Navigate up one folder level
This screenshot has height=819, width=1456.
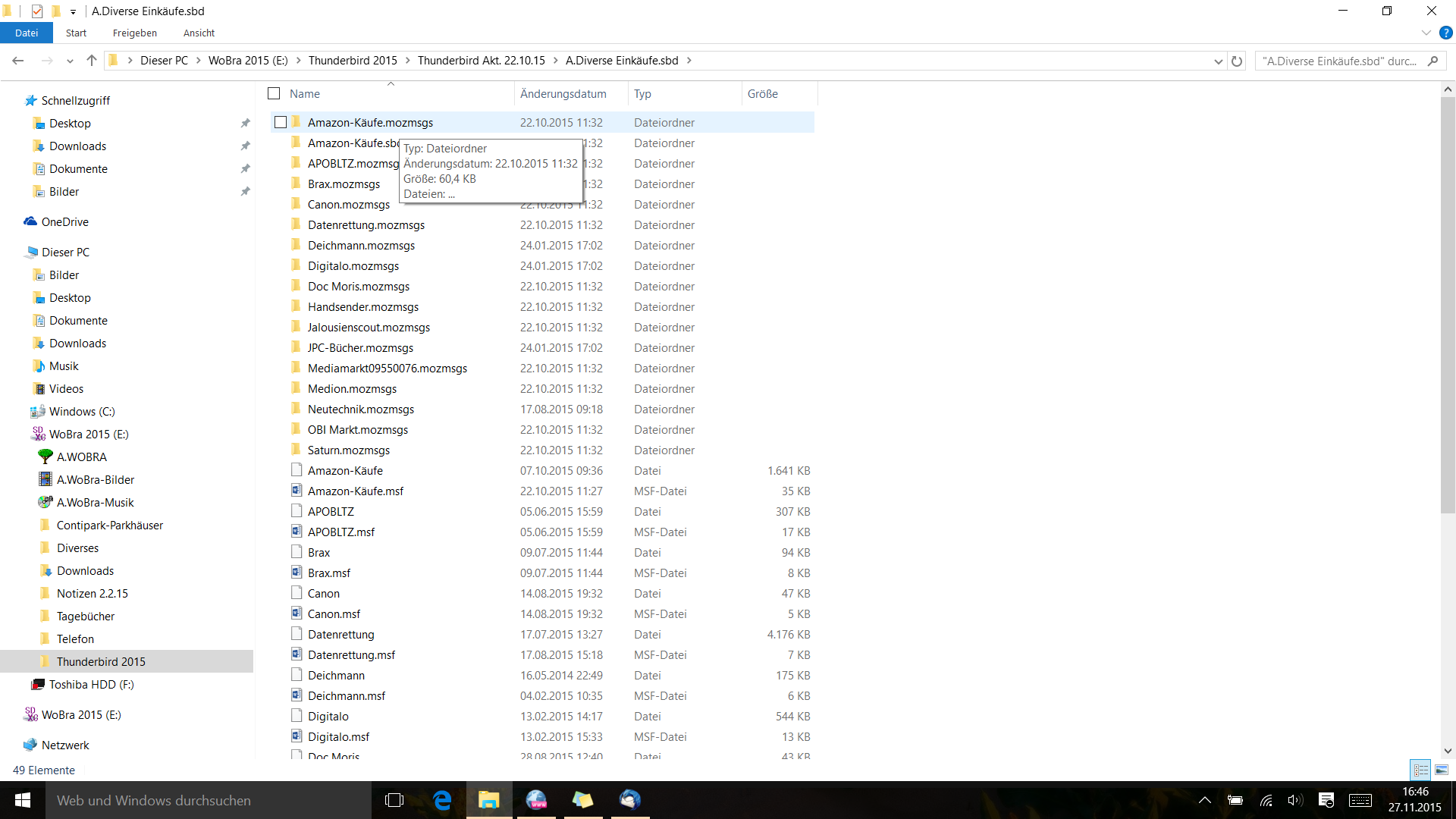click(92, 61)
